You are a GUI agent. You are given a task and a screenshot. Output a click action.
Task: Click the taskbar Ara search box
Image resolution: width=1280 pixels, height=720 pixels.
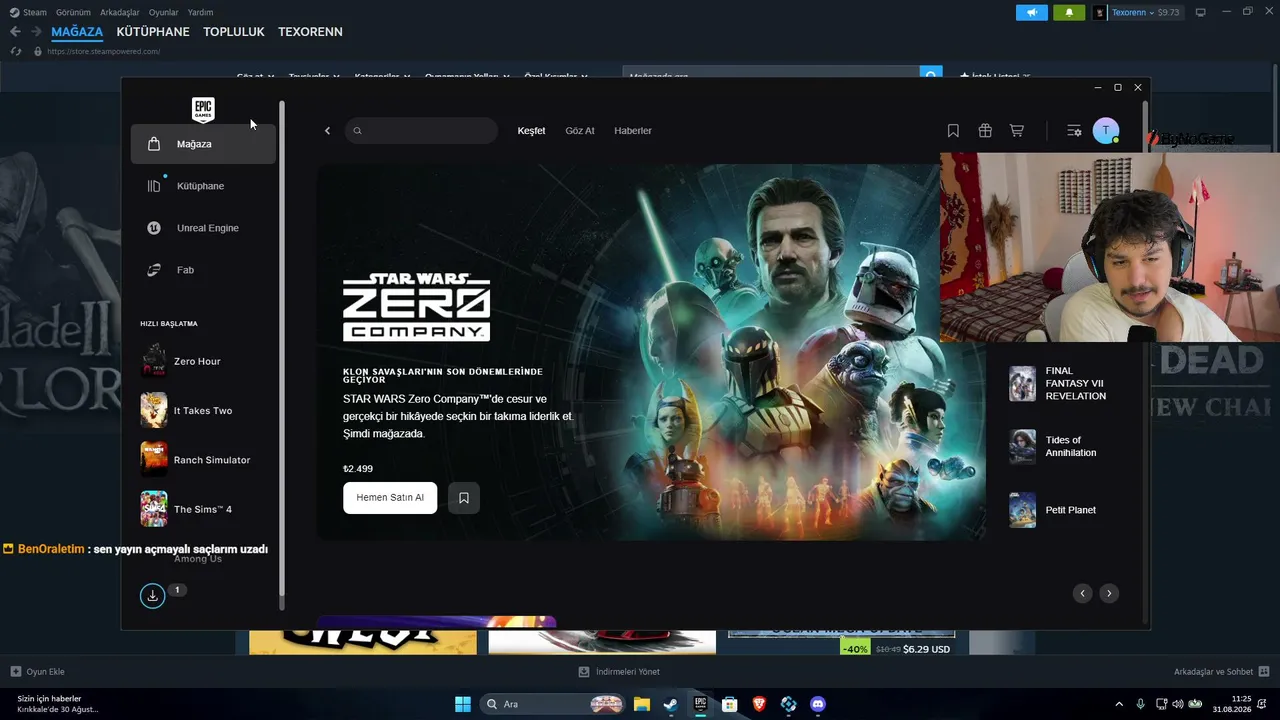(553, 704)
